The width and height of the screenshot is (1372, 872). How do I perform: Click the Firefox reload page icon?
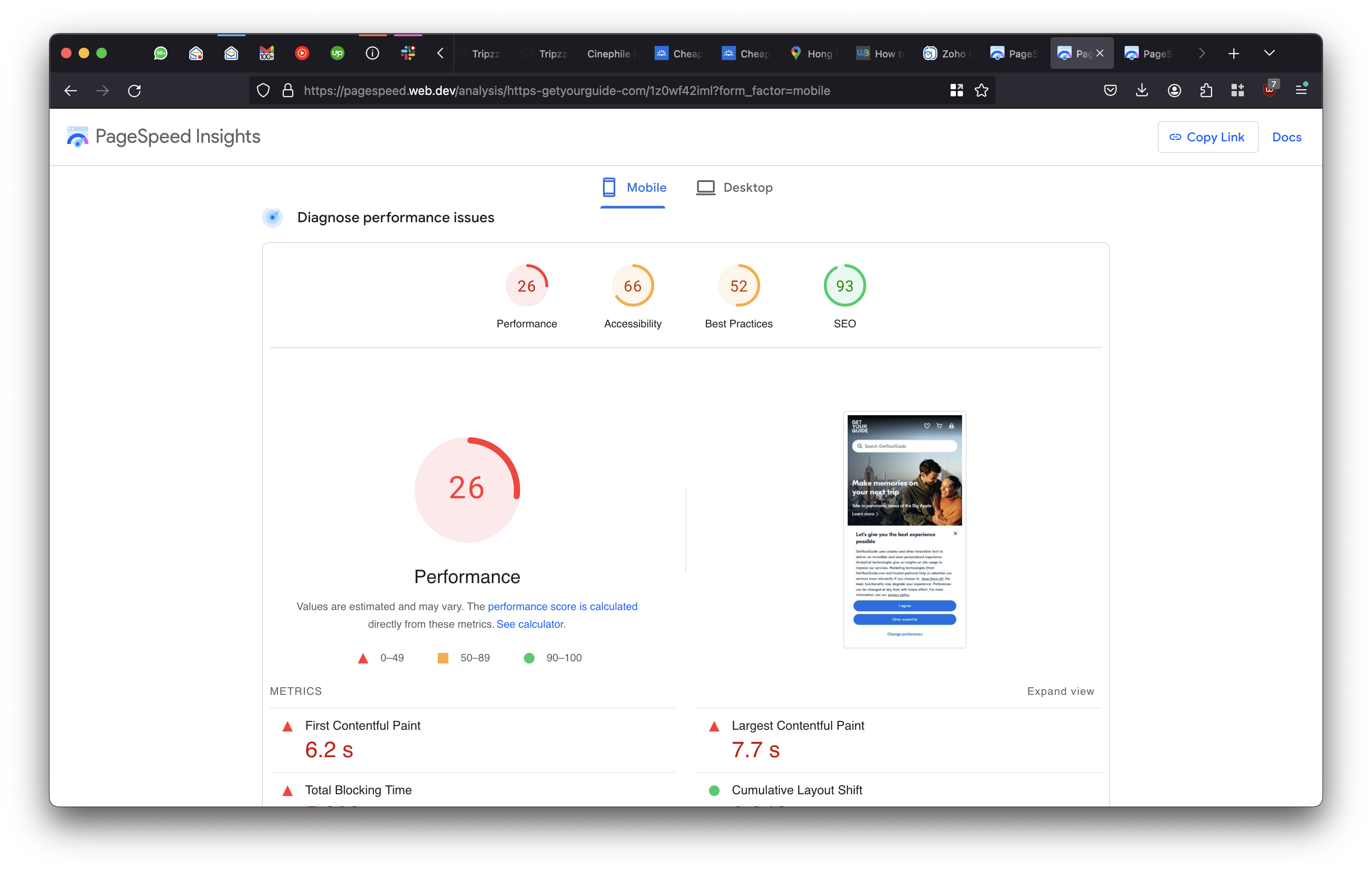click(x=134, y=91)
